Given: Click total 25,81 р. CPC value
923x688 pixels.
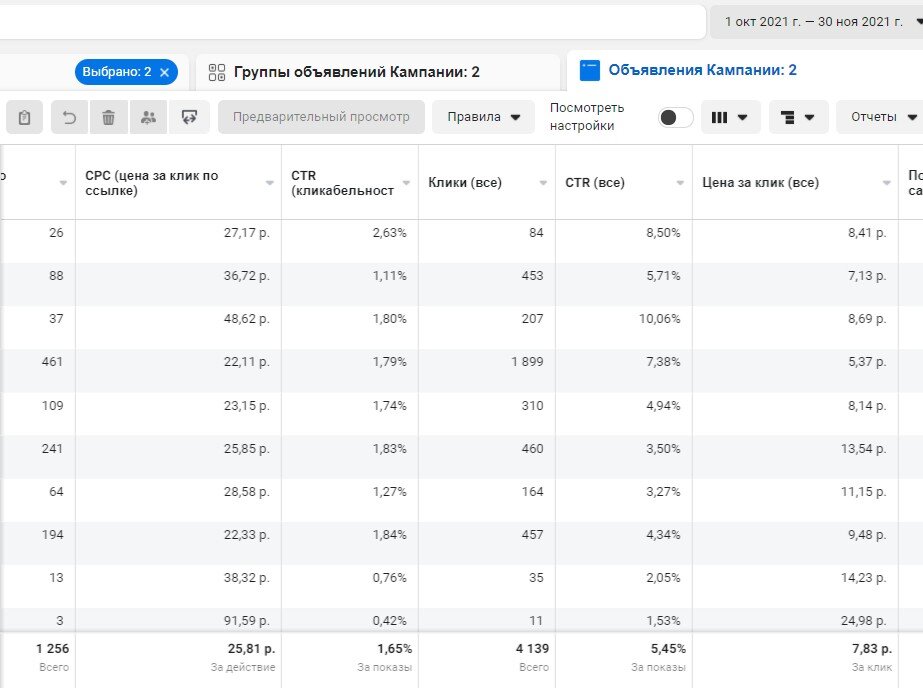Looking at the screenshot, I should pyautogui.click(x=251, y=649).
